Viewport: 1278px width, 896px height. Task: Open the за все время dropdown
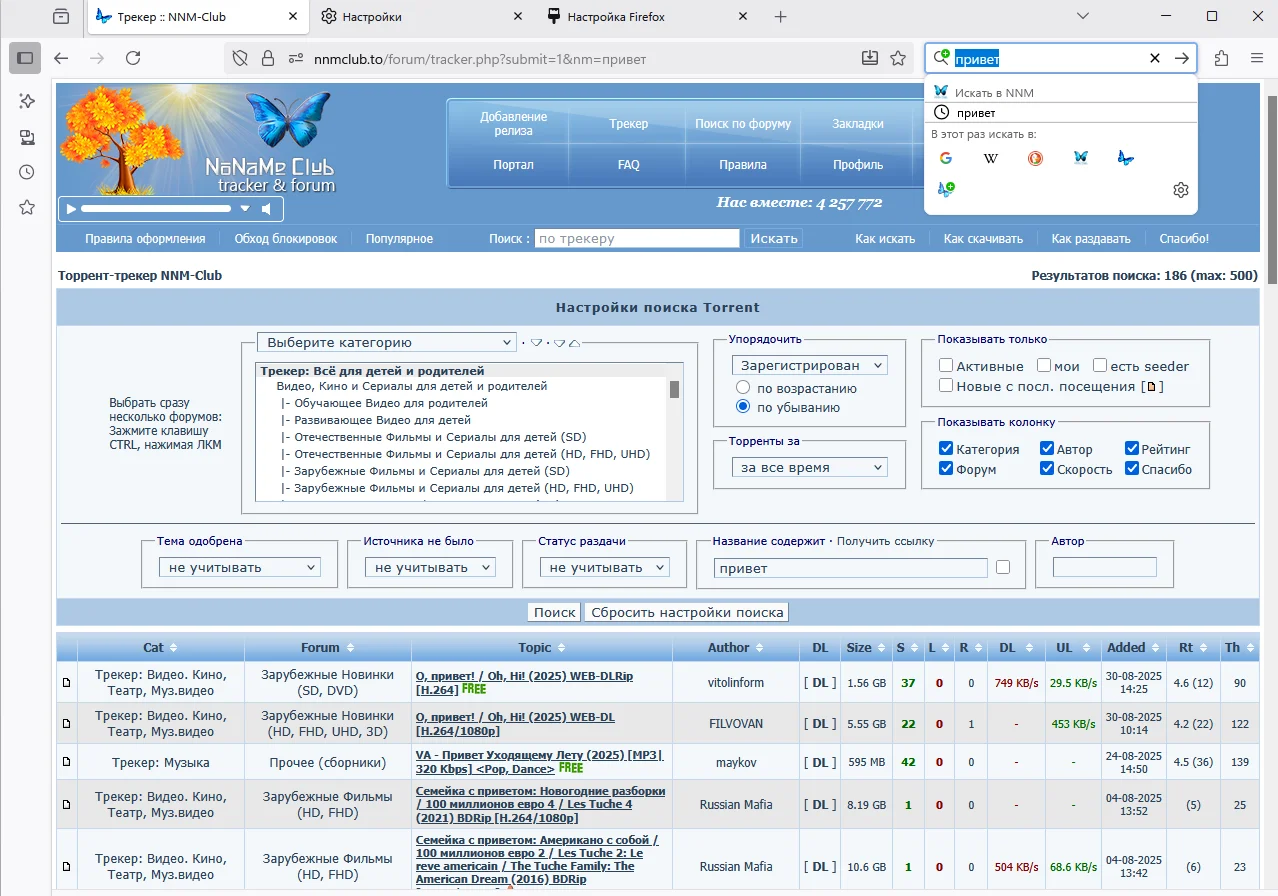tap(809, 467)
